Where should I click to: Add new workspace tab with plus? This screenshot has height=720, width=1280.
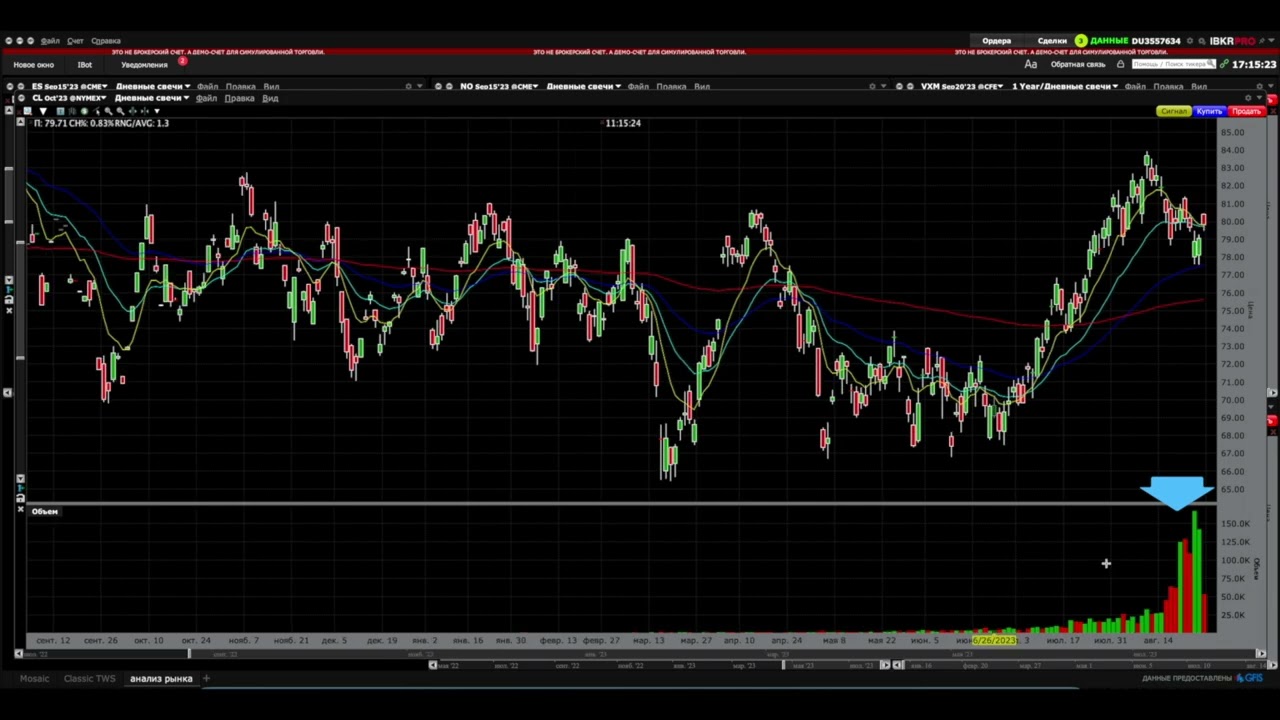tap(206, 679)
